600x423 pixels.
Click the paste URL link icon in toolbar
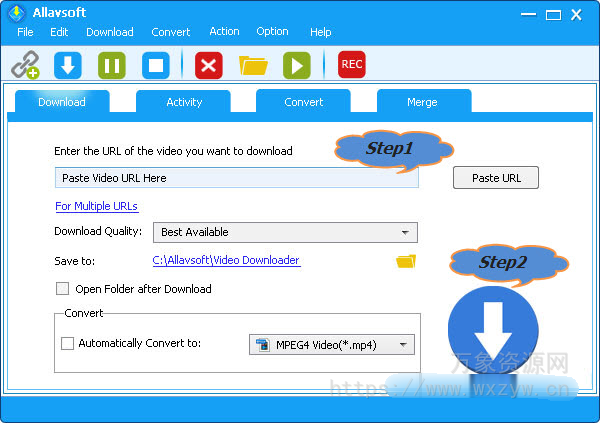tap(25, 65)
